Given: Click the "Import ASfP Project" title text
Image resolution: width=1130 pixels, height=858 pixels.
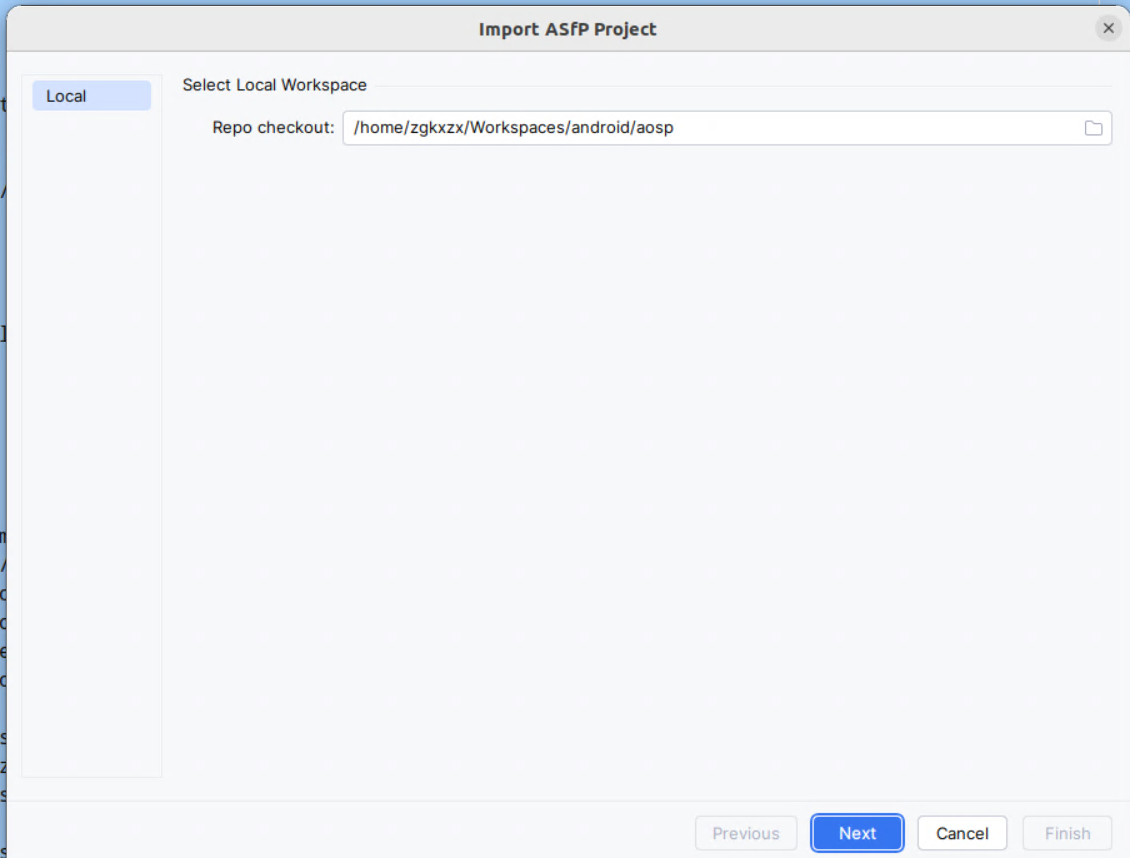Looking at the screenshot, I should [567, 30].
